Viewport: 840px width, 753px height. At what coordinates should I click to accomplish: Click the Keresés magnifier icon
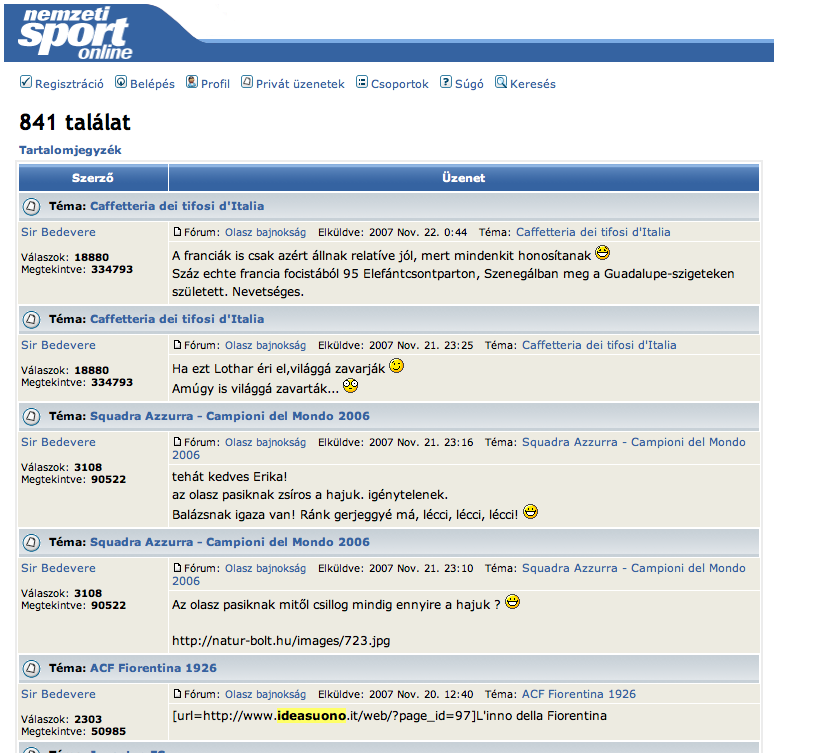click(x=501, y=83)
